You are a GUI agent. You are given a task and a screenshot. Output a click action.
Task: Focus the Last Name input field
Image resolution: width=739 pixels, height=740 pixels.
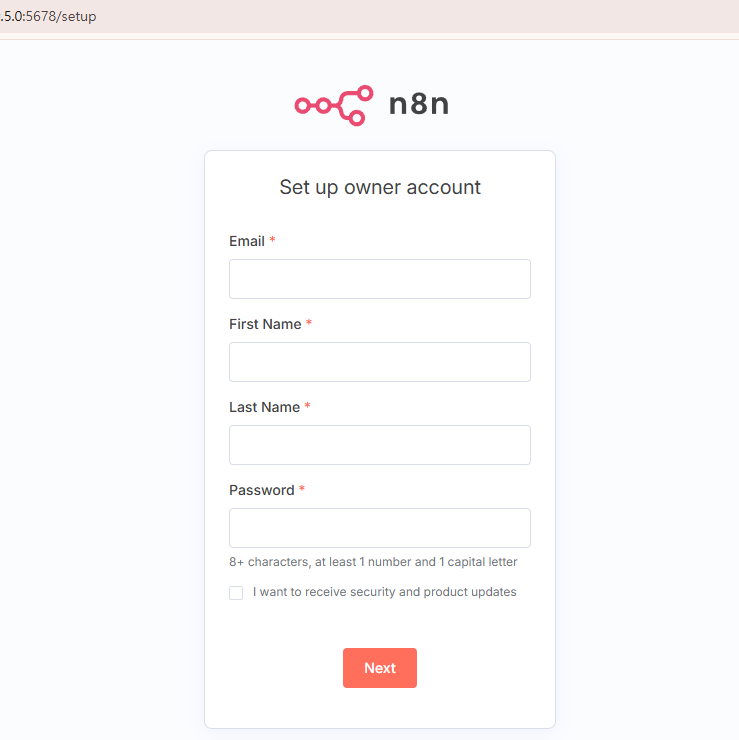pyautogui.click(x=380, y=445)
